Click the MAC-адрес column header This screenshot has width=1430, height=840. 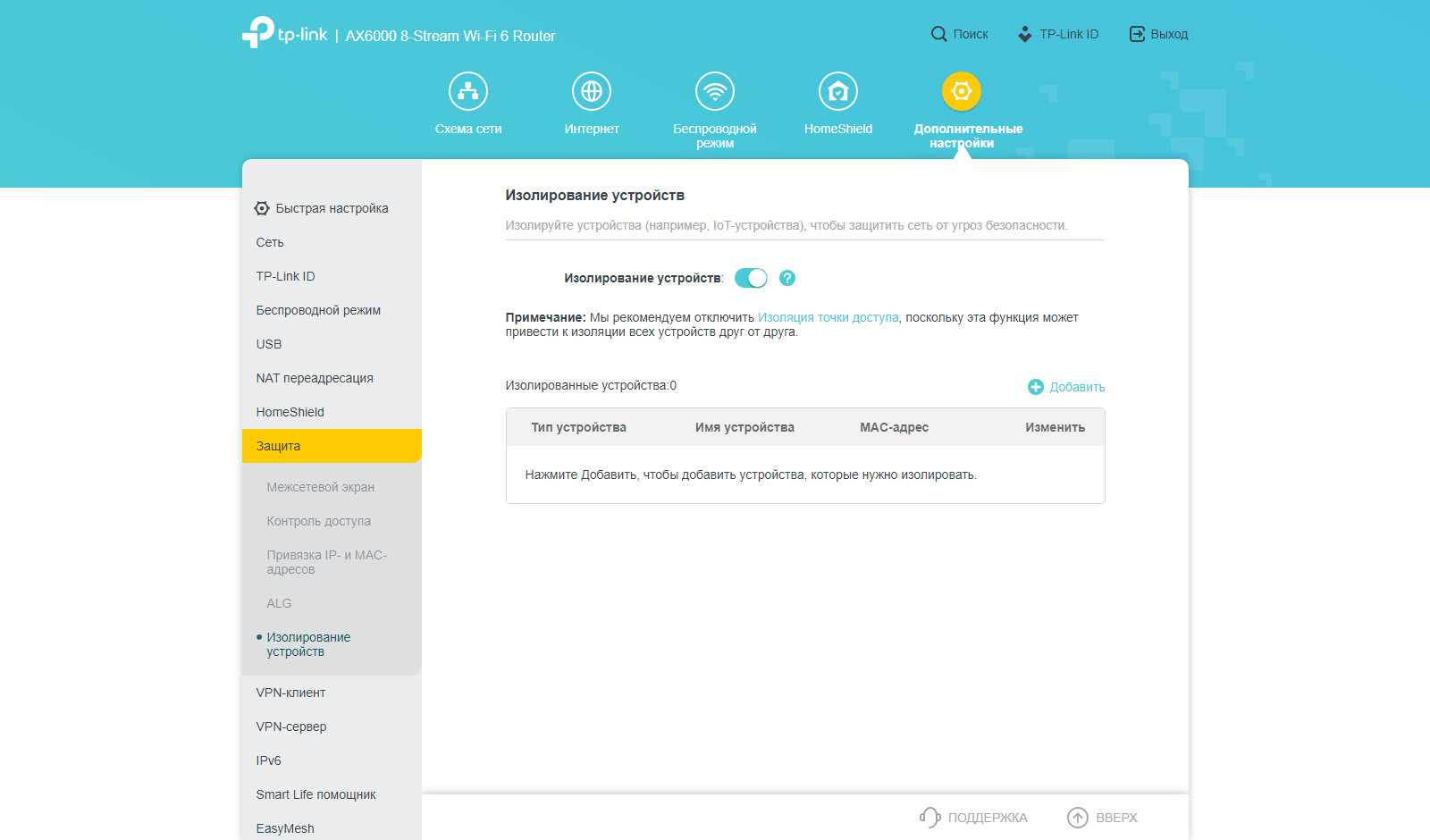(x=894, y=427)
